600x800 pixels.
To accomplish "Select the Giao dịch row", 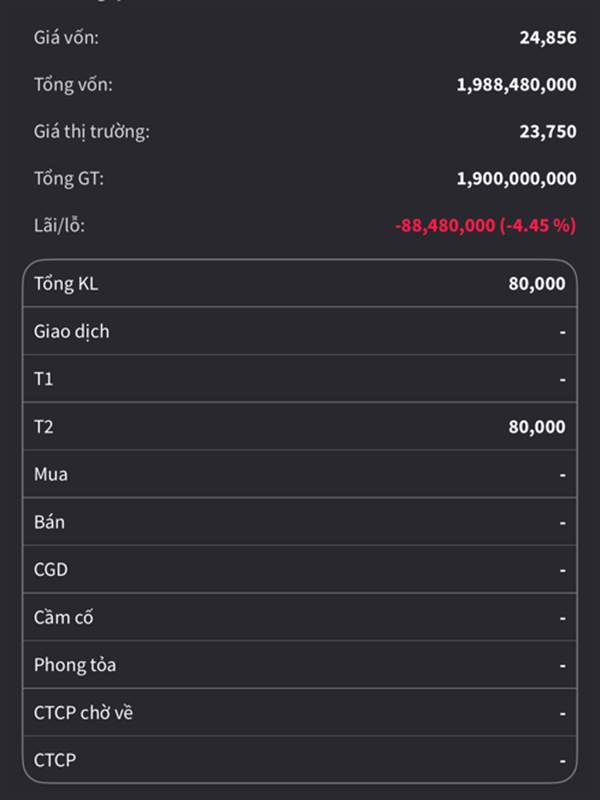I will [x=300, y=331].
